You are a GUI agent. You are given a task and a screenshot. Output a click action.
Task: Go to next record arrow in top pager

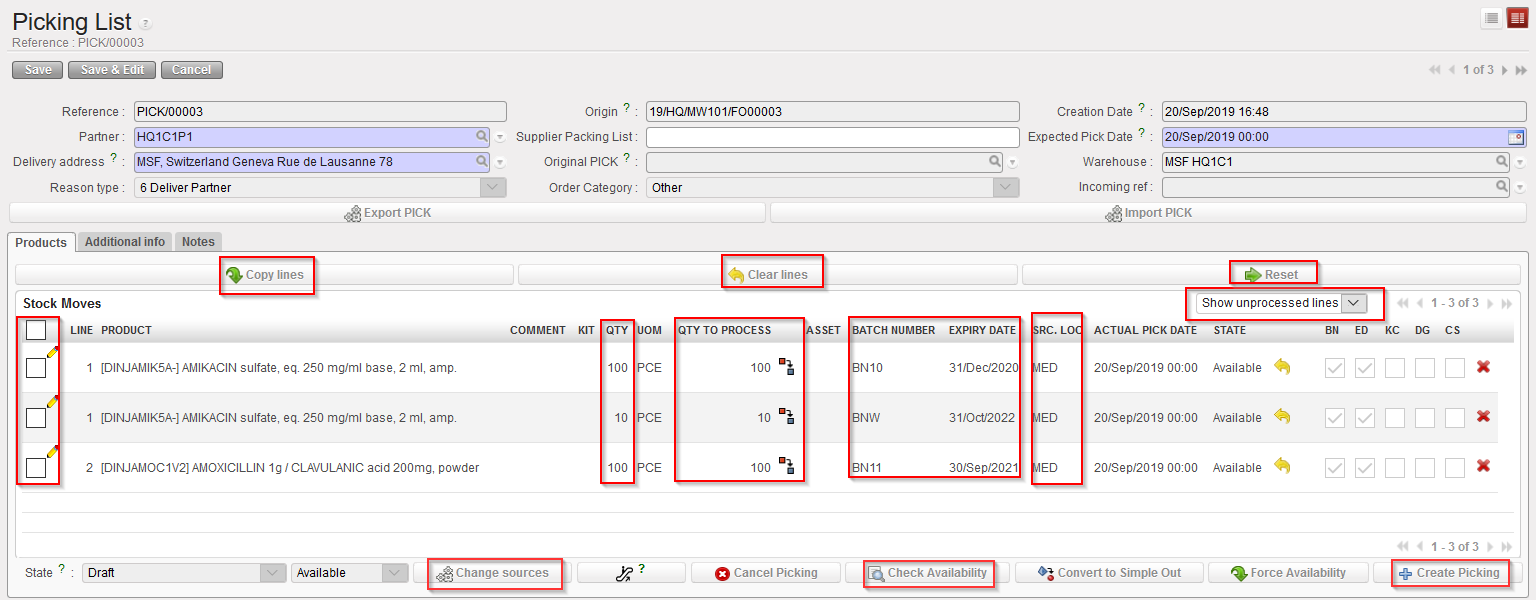point(1506,70)
